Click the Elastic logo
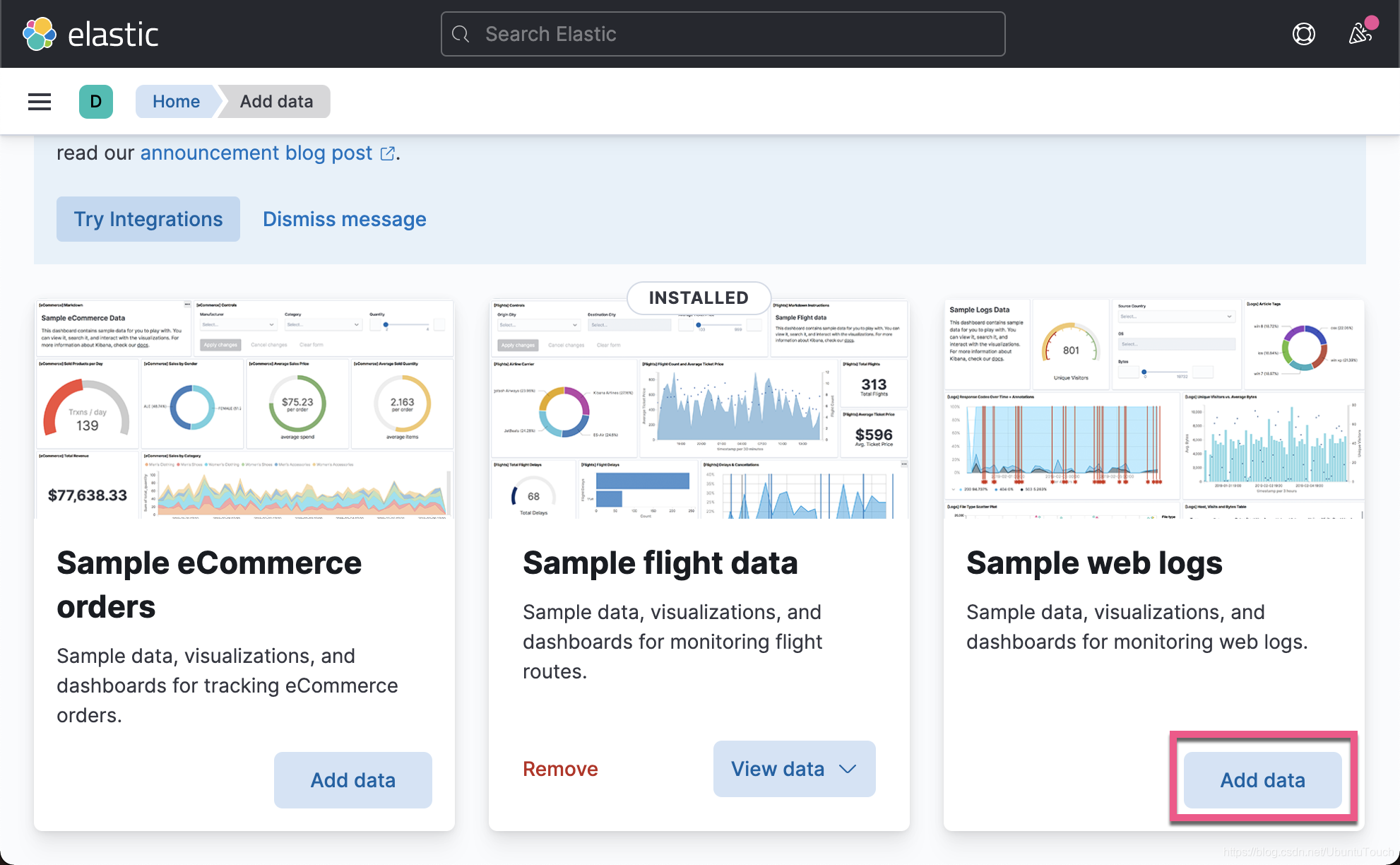1400x865 pixels. click(x=90, y=34)
